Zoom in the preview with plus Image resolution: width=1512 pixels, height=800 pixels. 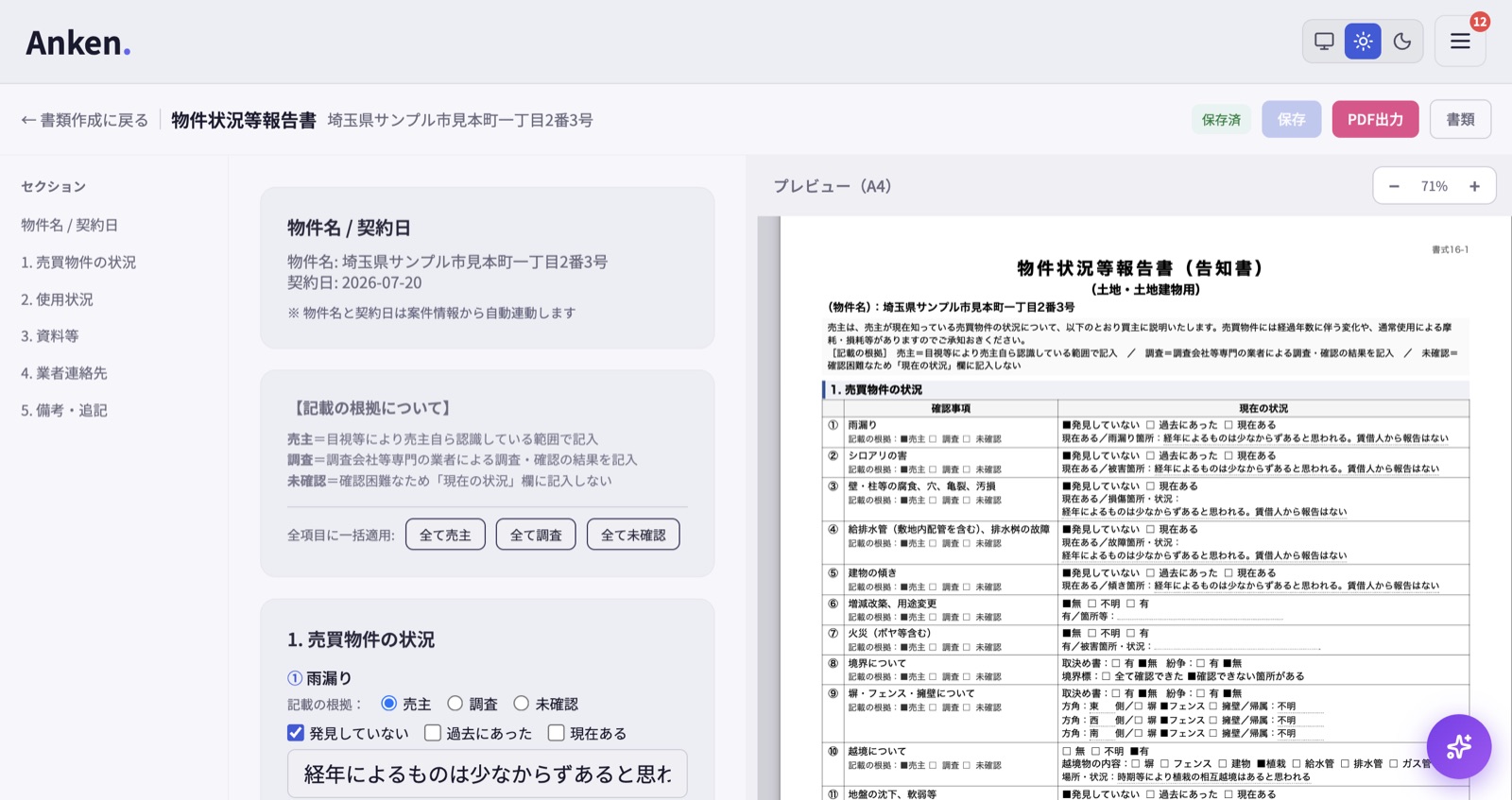1474,186
